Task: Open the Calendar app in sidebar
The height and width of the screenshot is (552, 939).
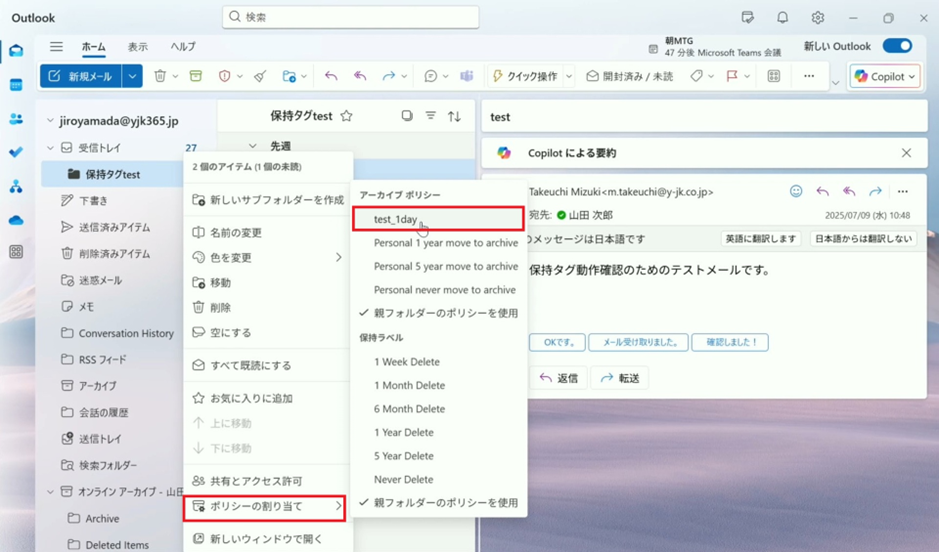Action: pos(16,85)
